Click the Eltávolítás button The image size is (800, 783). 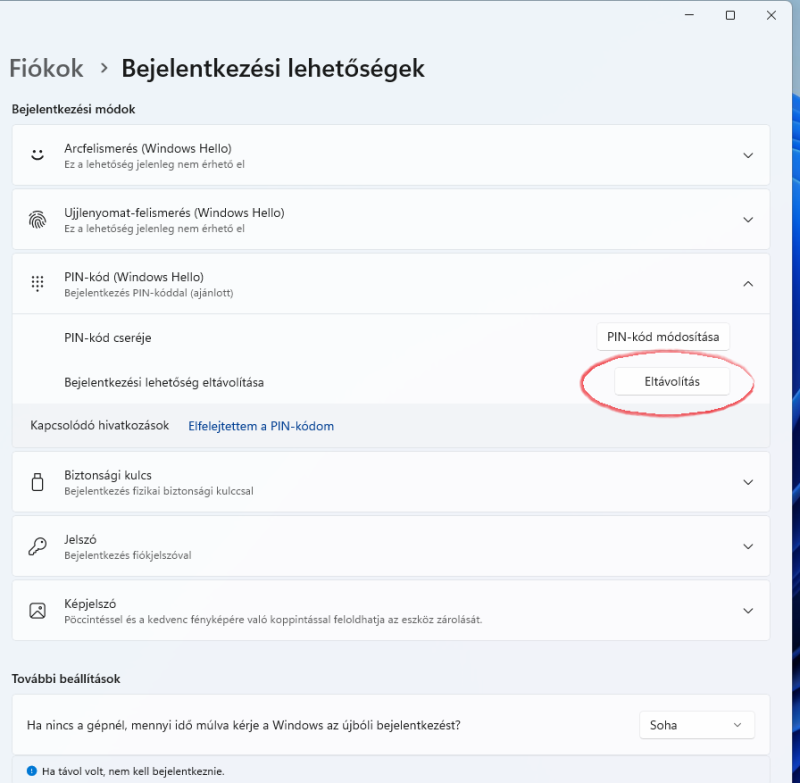pos(671,382)
